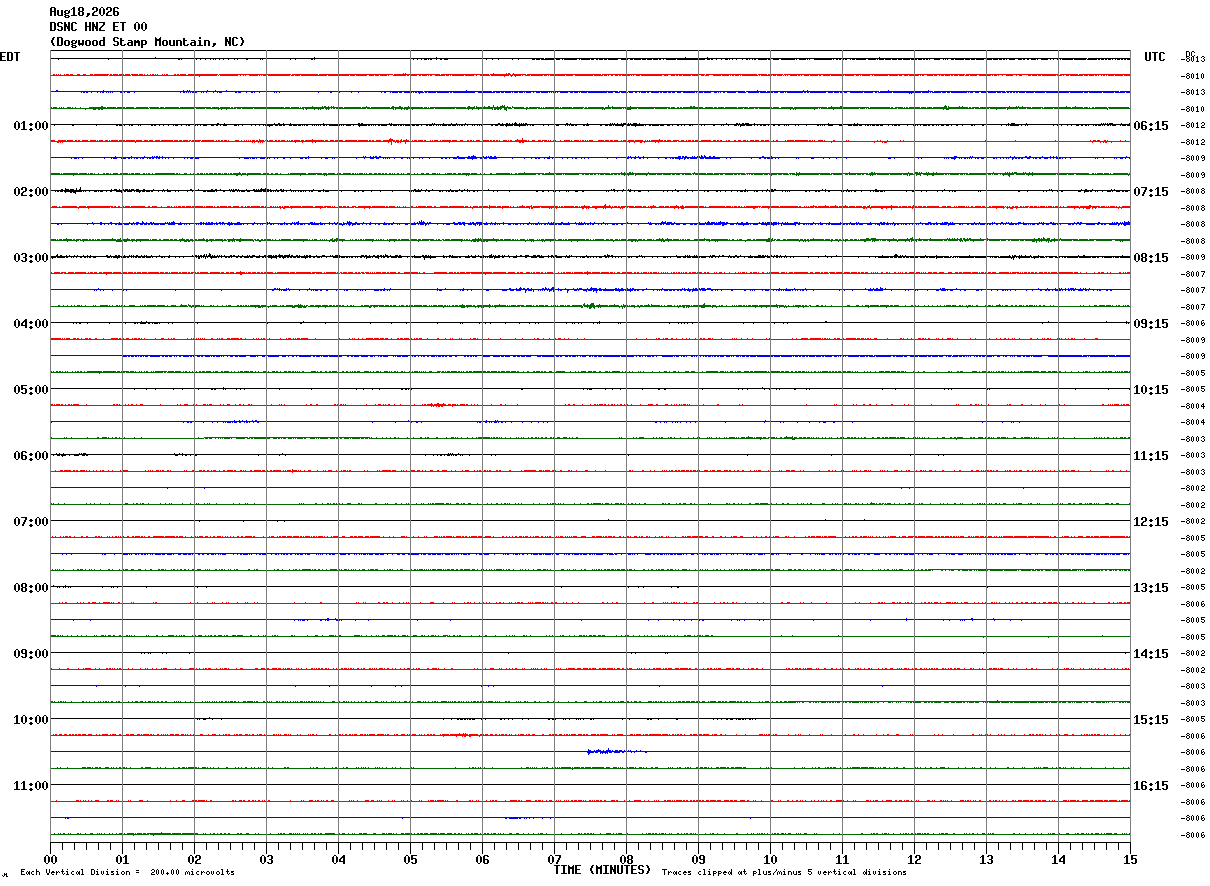Click the 01:00 EDT time label
1210x886 pixels.
[31, 126]
